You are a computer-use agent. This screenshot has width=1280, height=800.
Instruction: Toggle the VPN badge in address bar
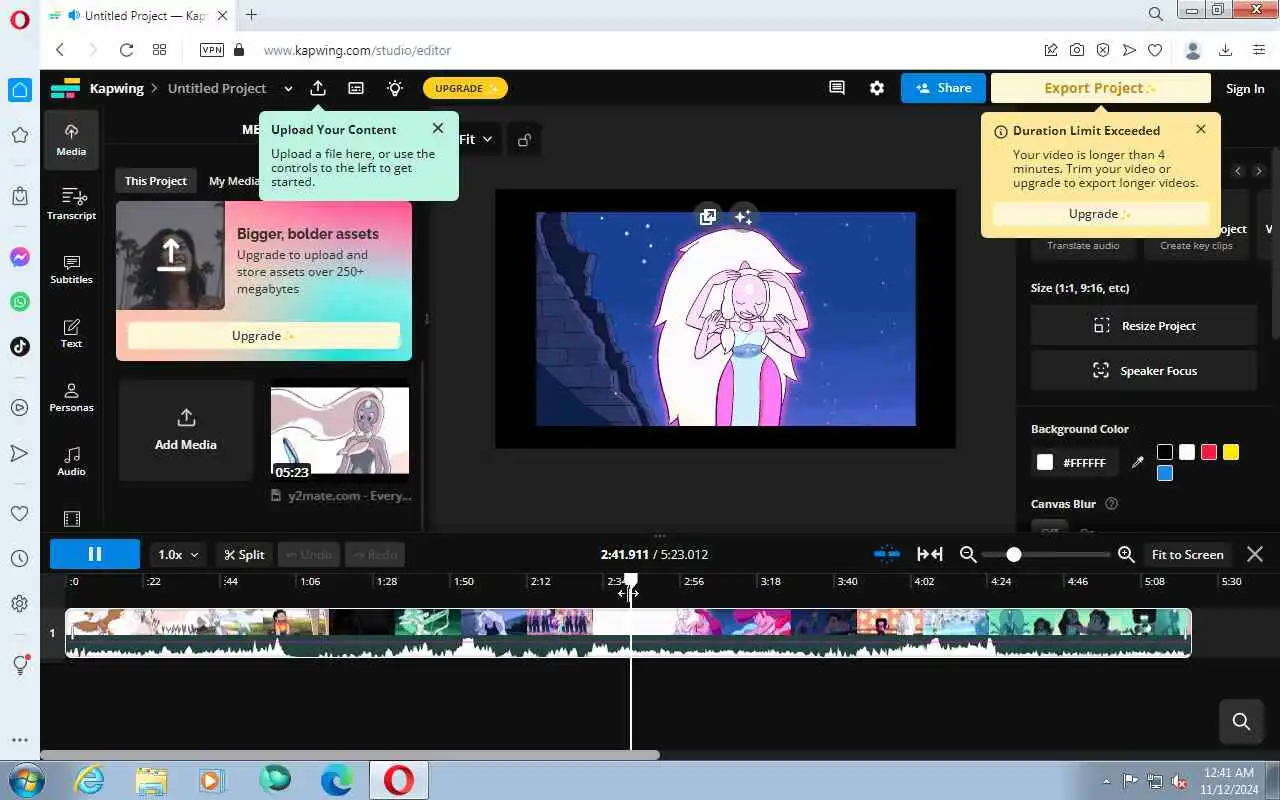click(212, 50)
